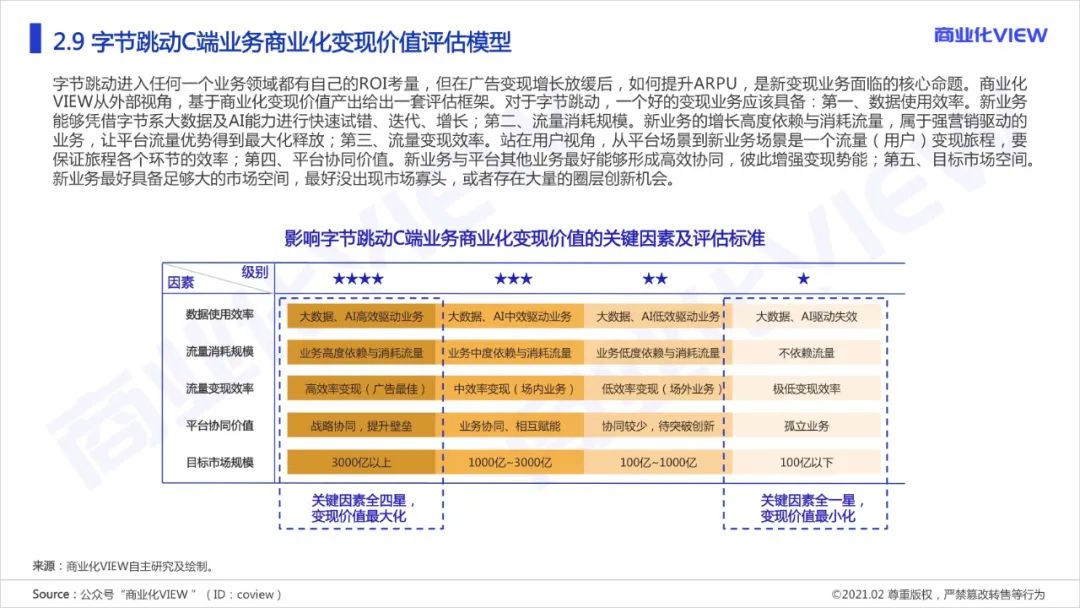The width and height of the screenshot is (1080, 608).
Task: Click the Source 公众号 coview footer text
Action: (x=157, y=594)
